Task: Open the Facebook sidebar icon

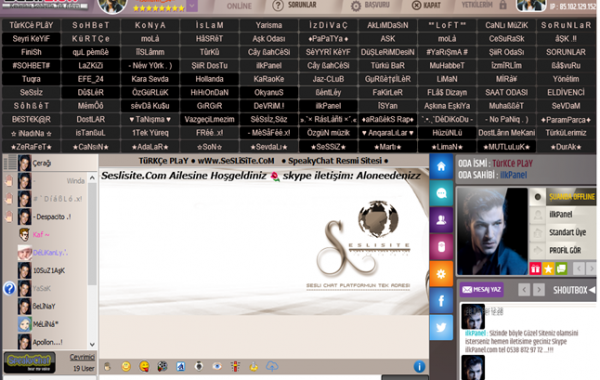Action: pos(441,300)
